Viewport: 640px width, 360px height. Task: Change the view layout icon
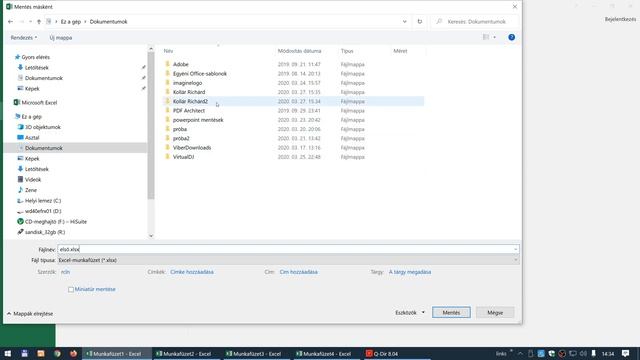pyautogui.click(x=486, y=37)
